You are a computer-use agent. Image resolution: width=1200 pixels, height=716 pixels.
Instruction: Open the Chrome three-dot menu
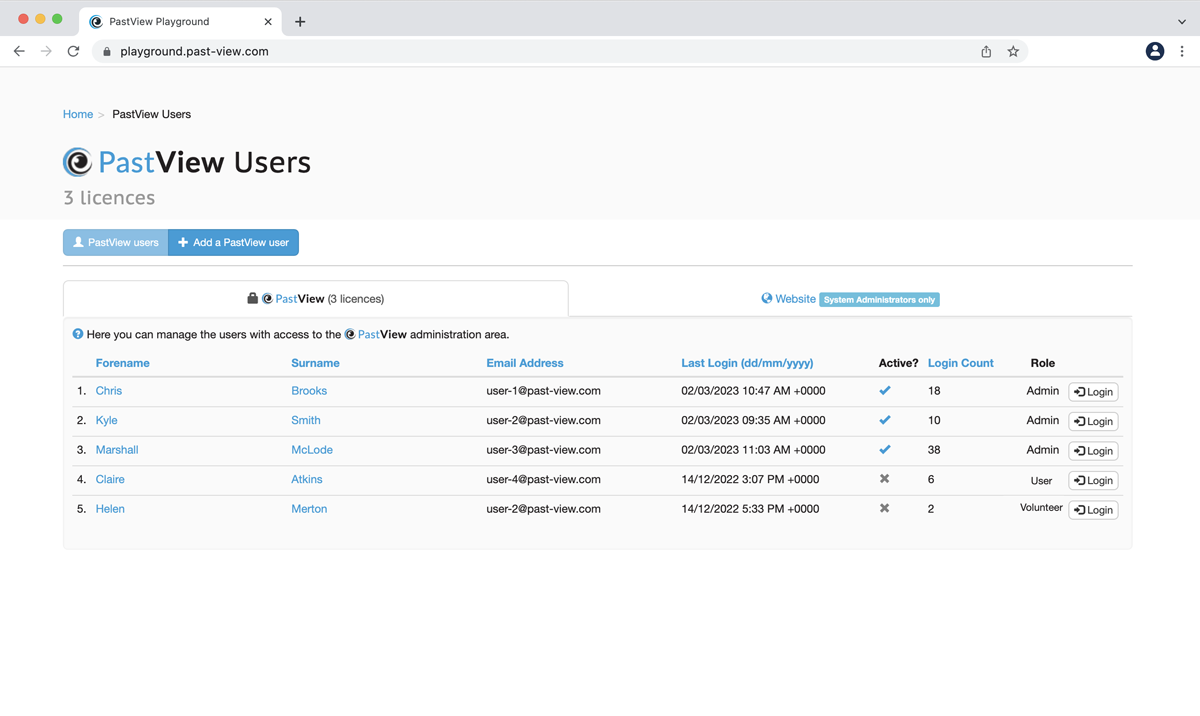coord(1182,51)
